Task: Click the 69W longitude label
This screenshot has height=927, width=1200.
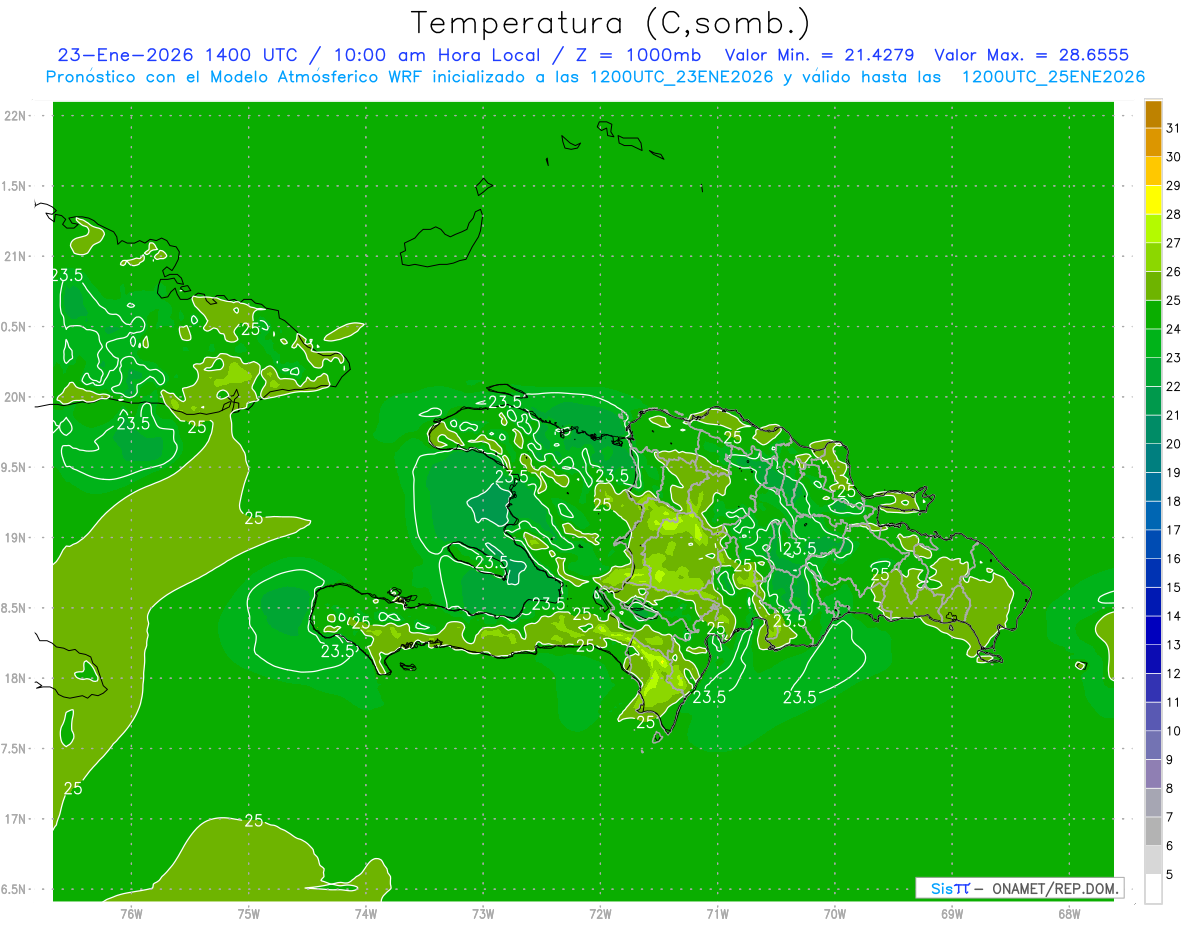Action: 951,913
